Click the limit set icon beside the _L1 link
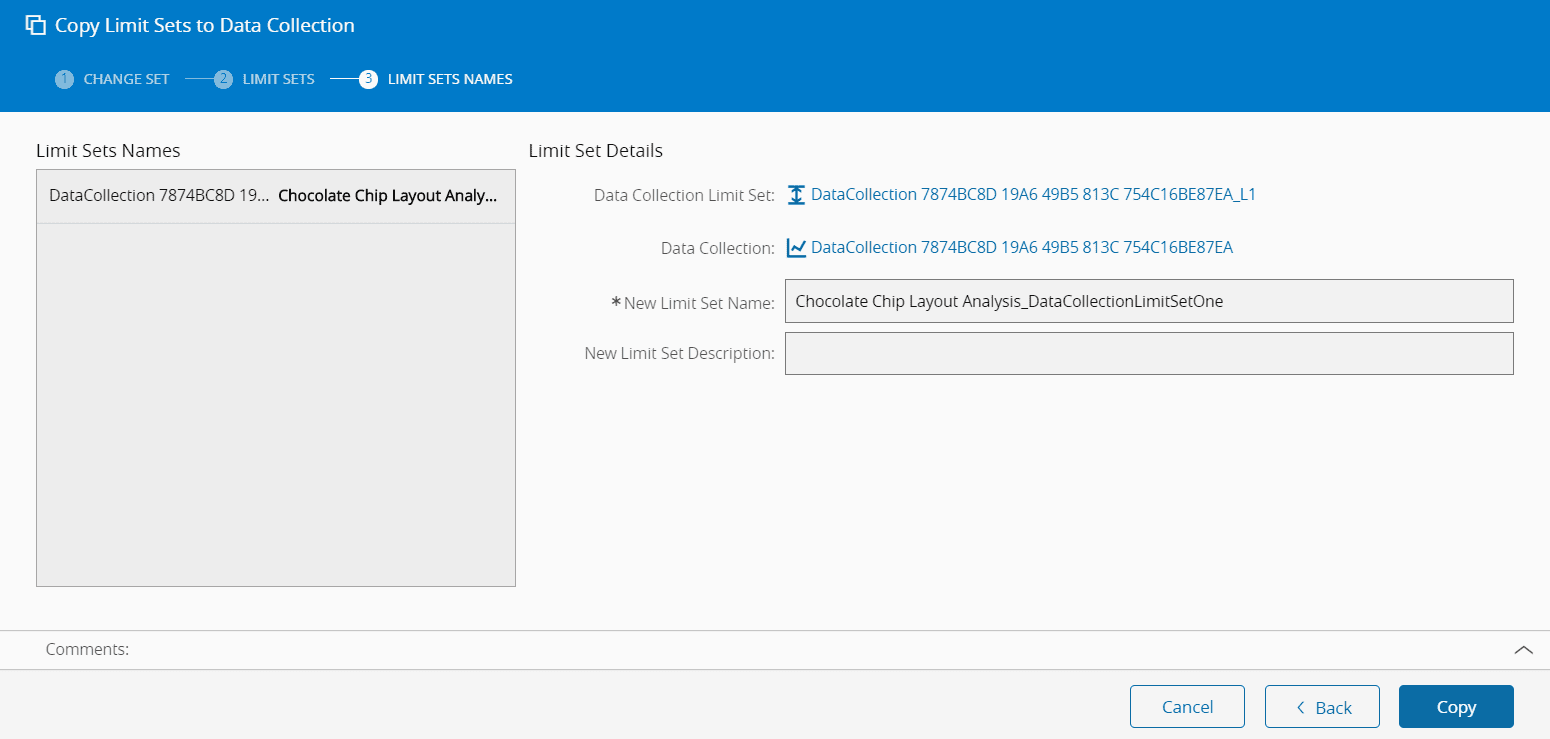Image resolution: width=1550 pixels, height=739 pixels. coord(796,195)
